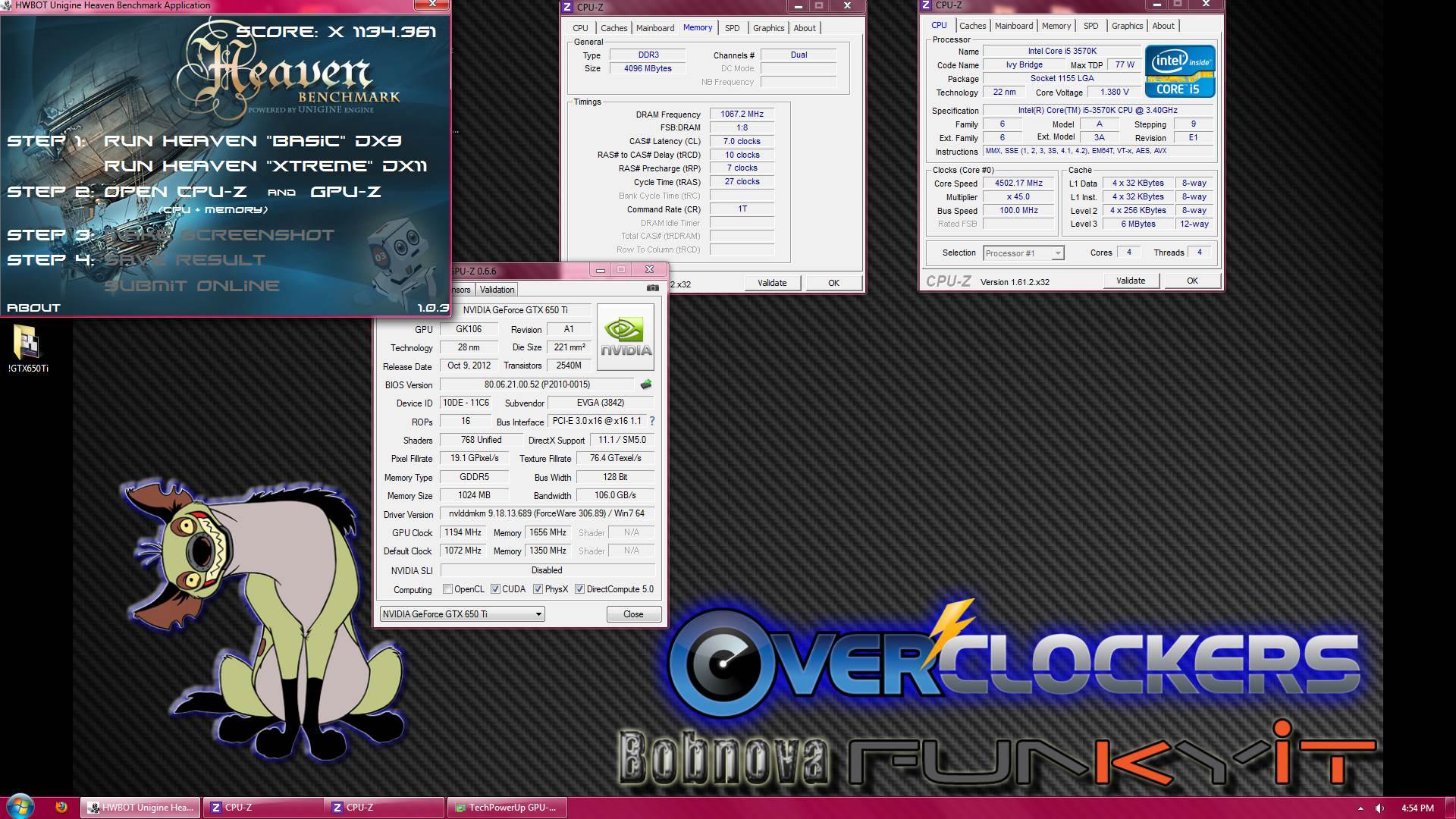Click the GPU Clock value 1194 MHz
Screen dimensions: 1456x819
click(x=463, y=532)
